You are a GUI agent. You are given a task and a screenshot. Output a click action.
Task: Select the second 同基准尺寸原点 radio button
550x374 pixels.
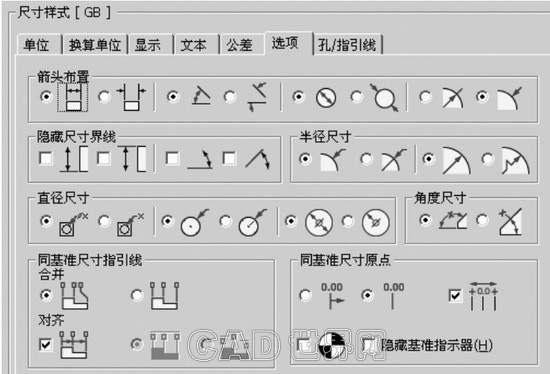pyautogui.click(x=367, y=295)
